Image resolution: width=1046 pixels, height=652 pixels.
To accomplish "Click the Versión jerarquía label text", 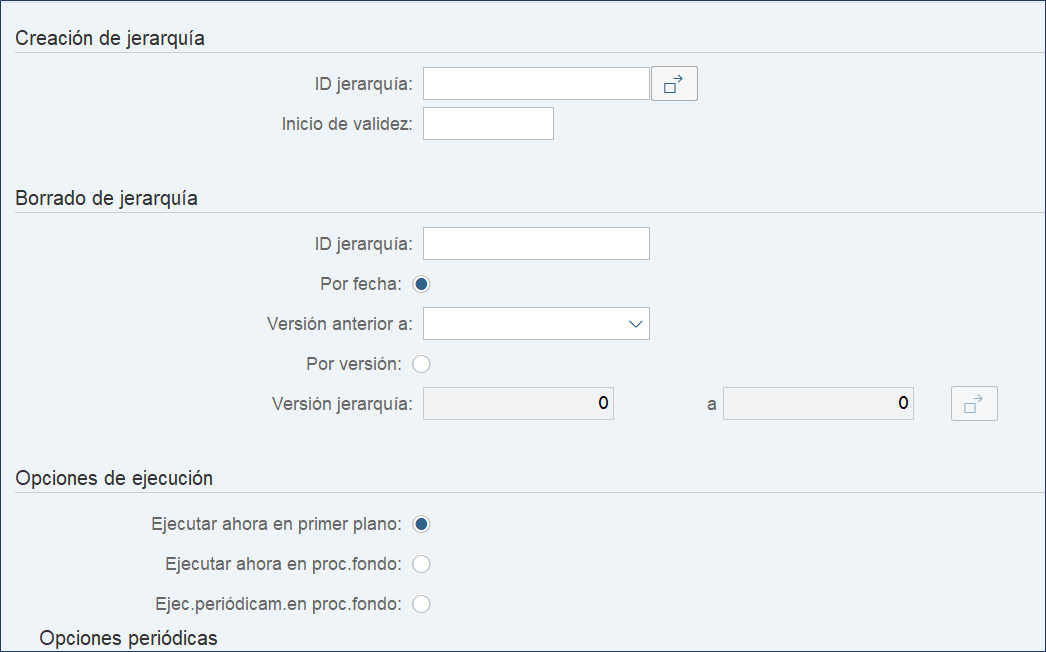I will click(341, 404).
